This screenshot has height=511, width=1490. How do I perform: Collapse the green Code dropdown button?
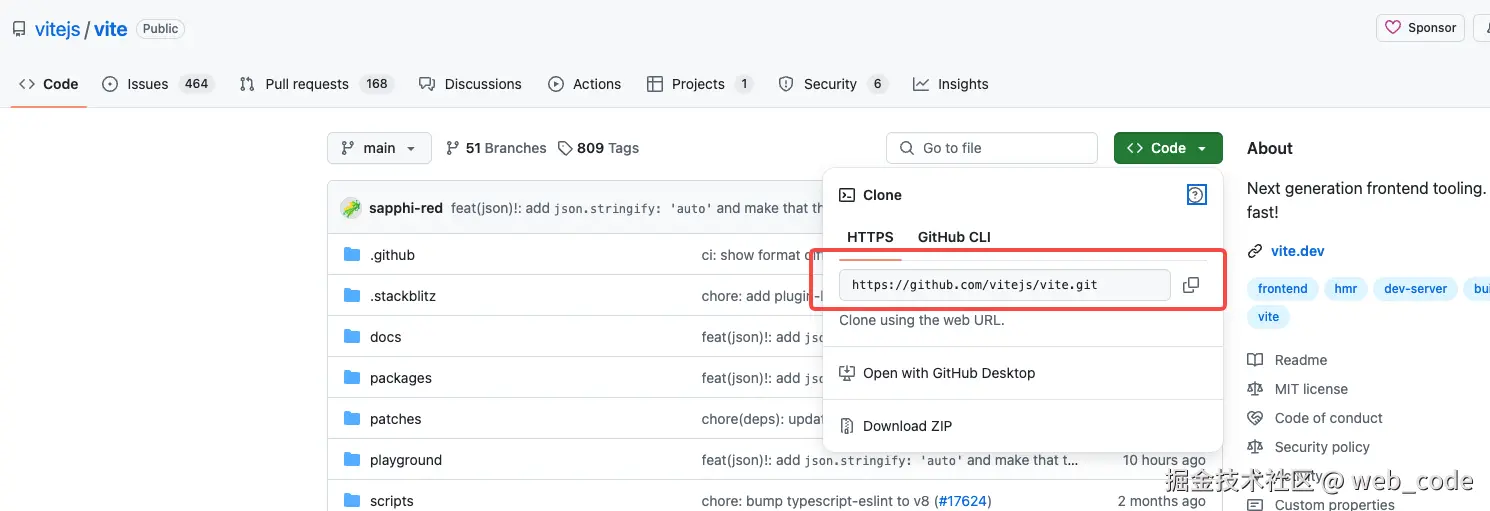tap(1167, 148)
